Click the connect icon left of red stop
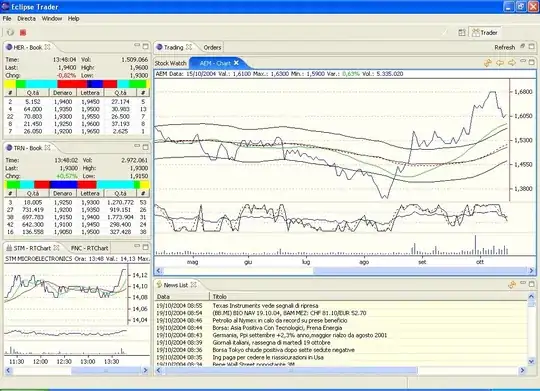The image size is (540, 391). [10, 32]
